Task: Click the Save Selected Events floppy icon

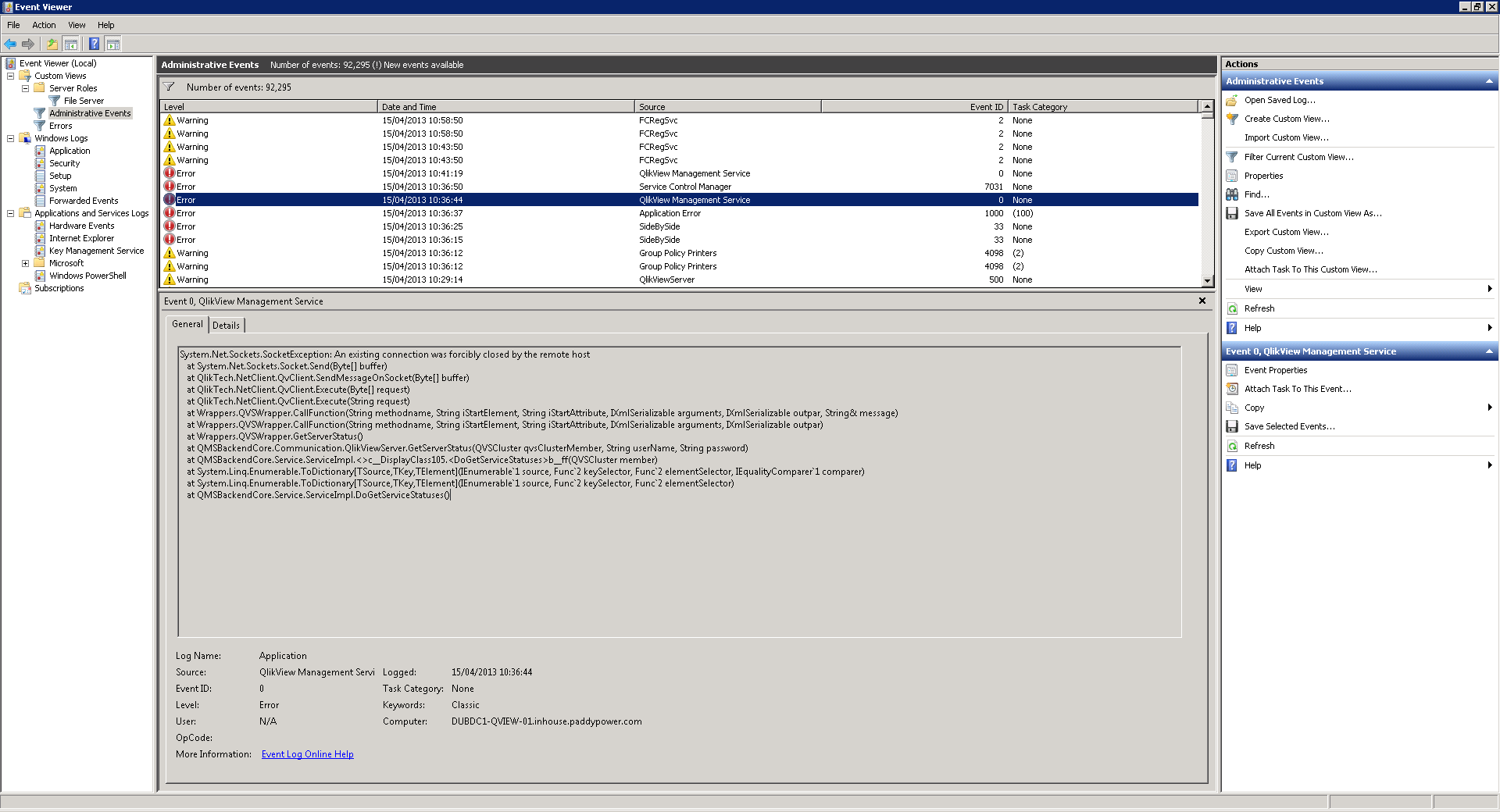Action: tap(1232, 426)
